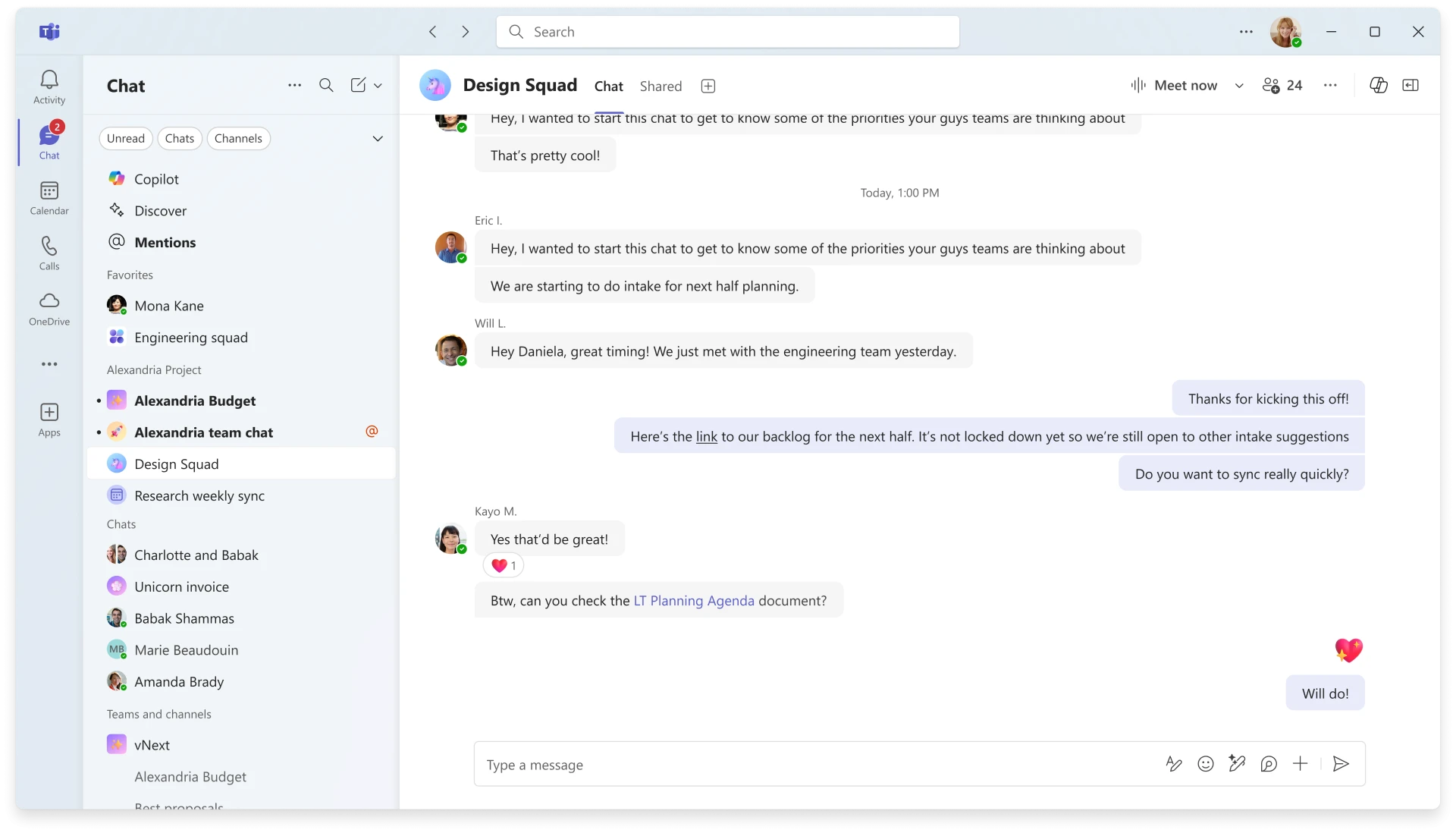Expand the Chat filter dropdown
1456x833 pixels.
pos(378,138)
